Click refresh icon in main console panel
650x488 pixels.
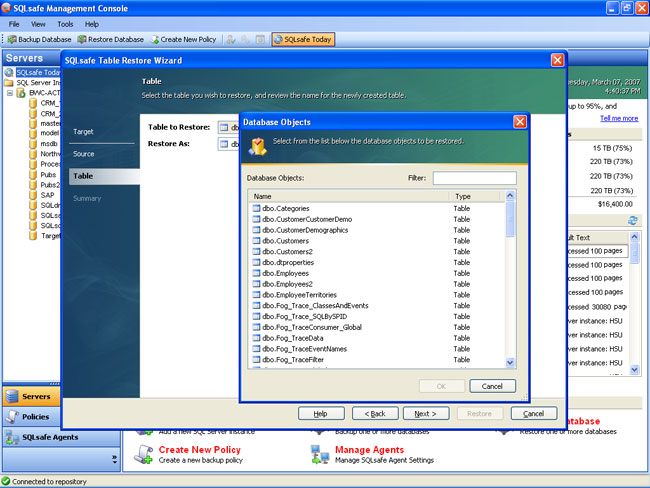[x=633, y=221]
